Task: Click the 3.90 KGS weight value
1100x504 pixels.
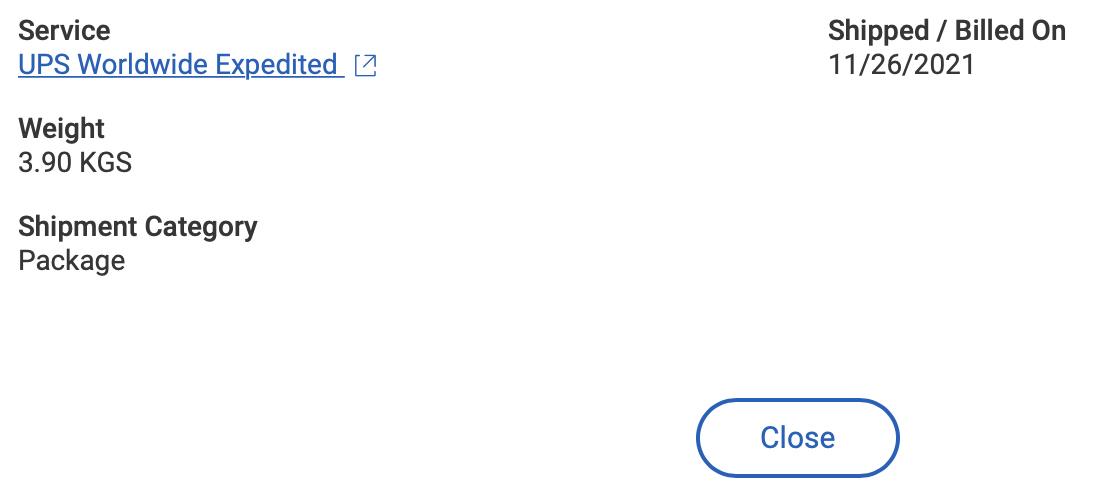Action: (75, 162)
